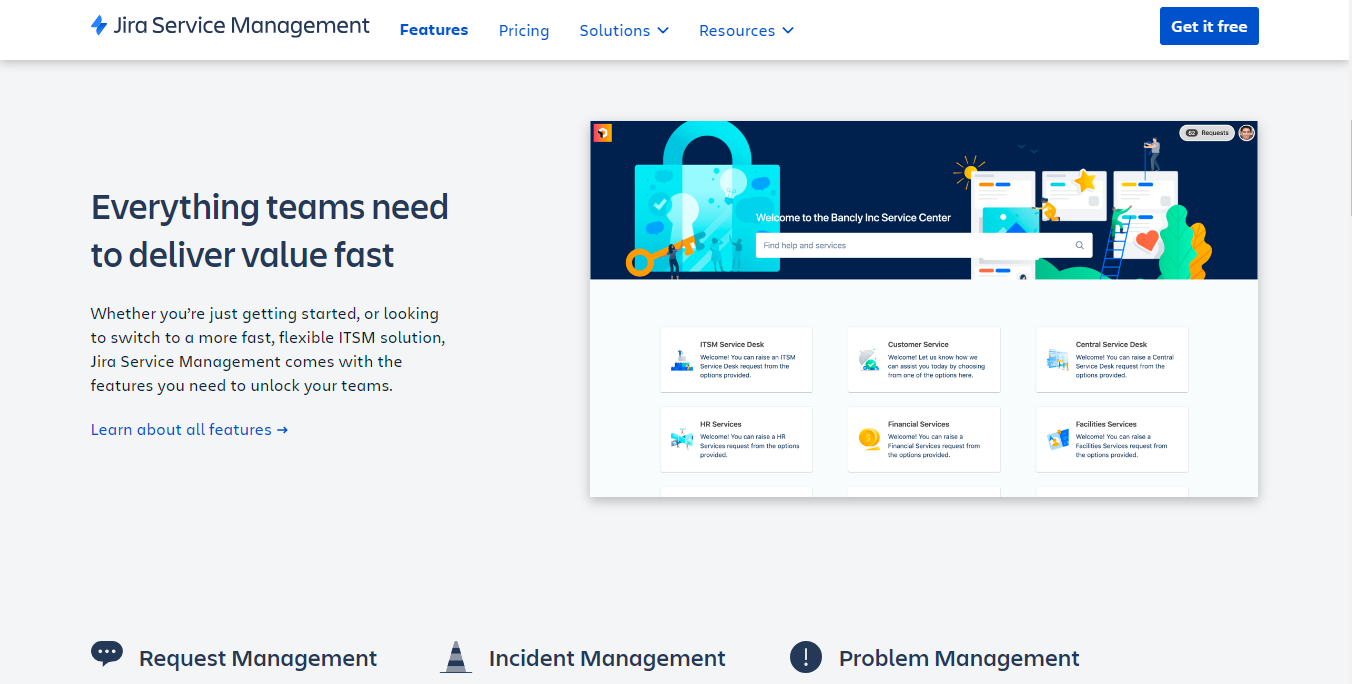Select the HR Services card title
Viewport: 1352px width, 684px height.
(721, 424)
